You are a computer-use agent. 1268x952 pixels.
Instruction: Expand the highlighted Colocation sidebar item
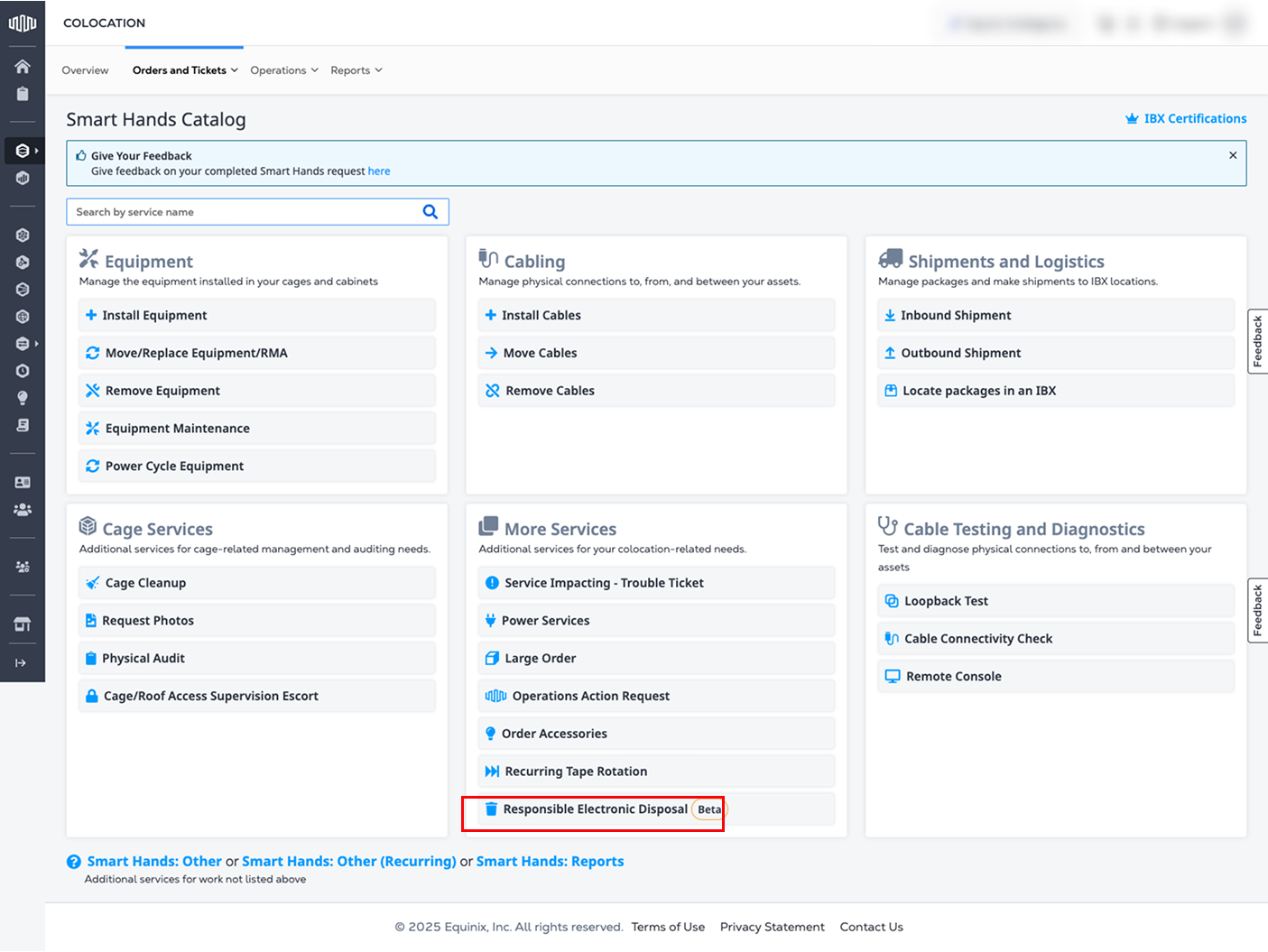(x=24, y=151)
